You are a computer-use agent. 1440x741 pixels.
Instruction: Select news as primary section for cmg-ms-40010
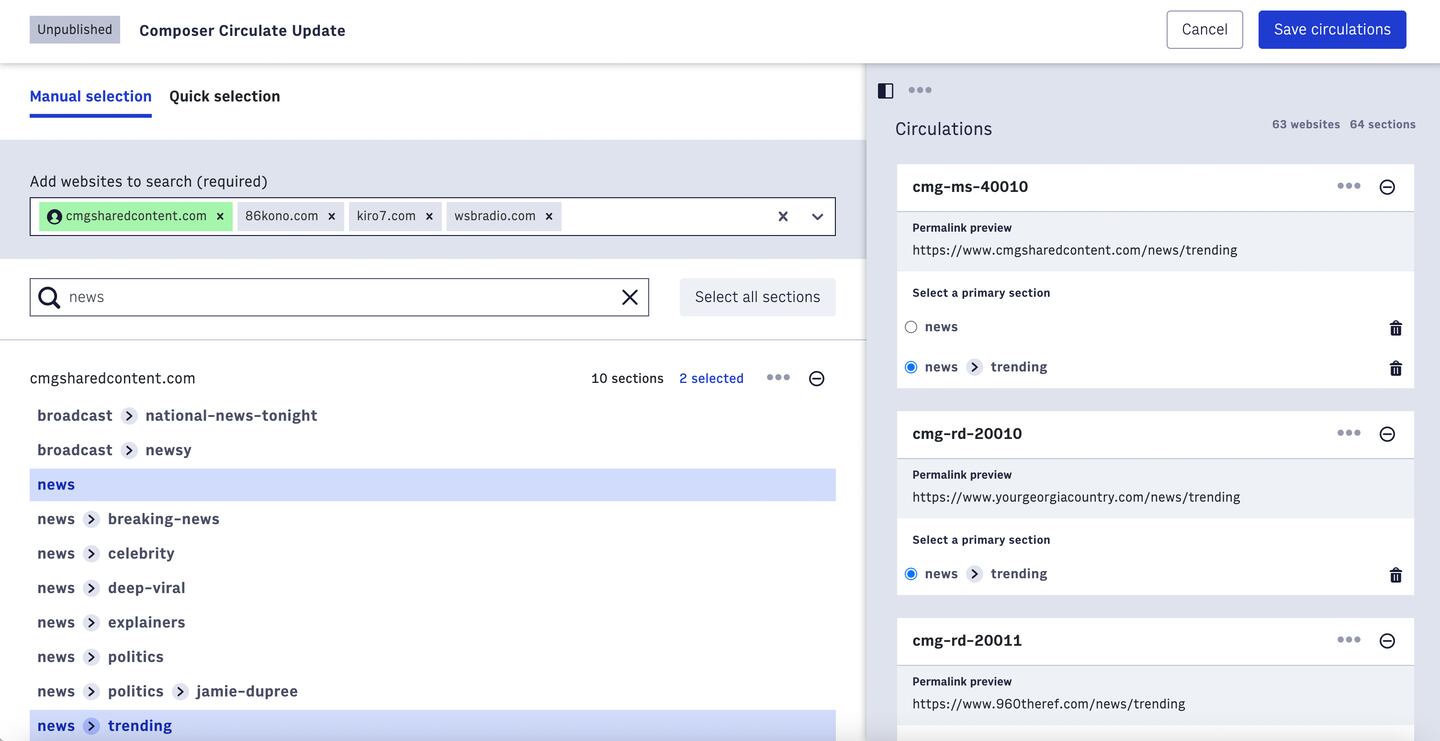click(x=911, y=327)
